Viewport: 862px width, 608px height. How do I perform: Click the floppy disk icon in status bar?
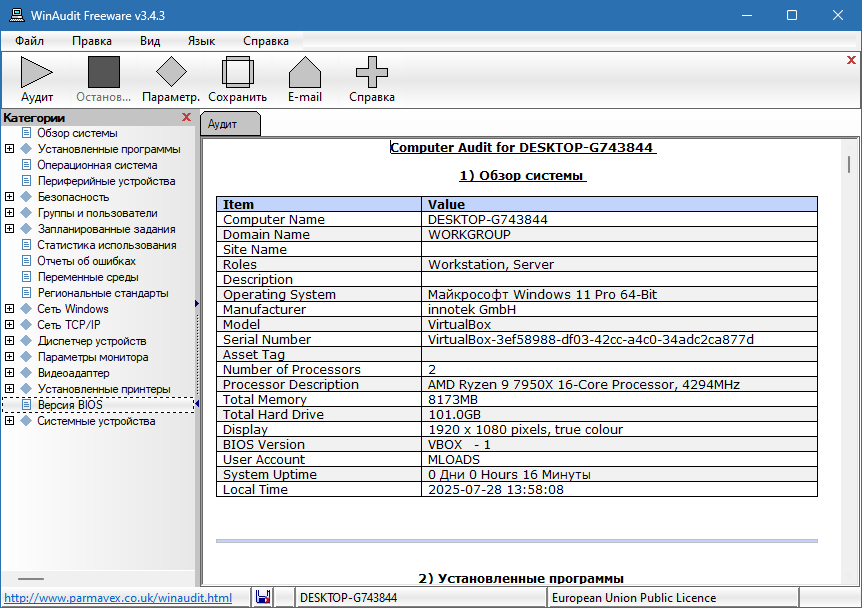(263, 597)
